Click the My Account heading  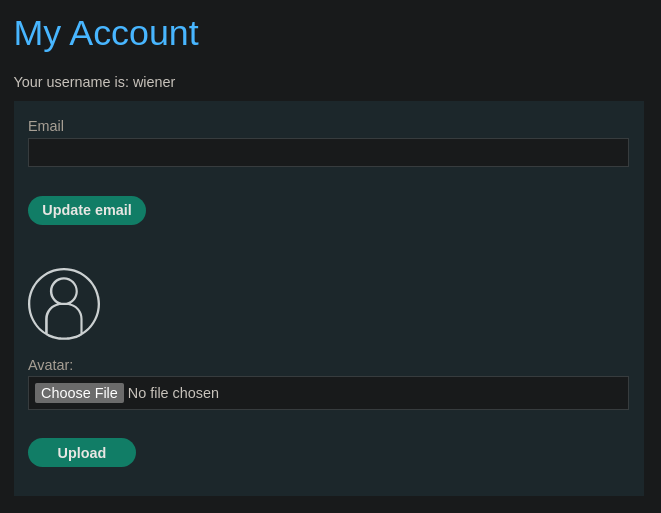pyautogui.click(x=106, y=34)
